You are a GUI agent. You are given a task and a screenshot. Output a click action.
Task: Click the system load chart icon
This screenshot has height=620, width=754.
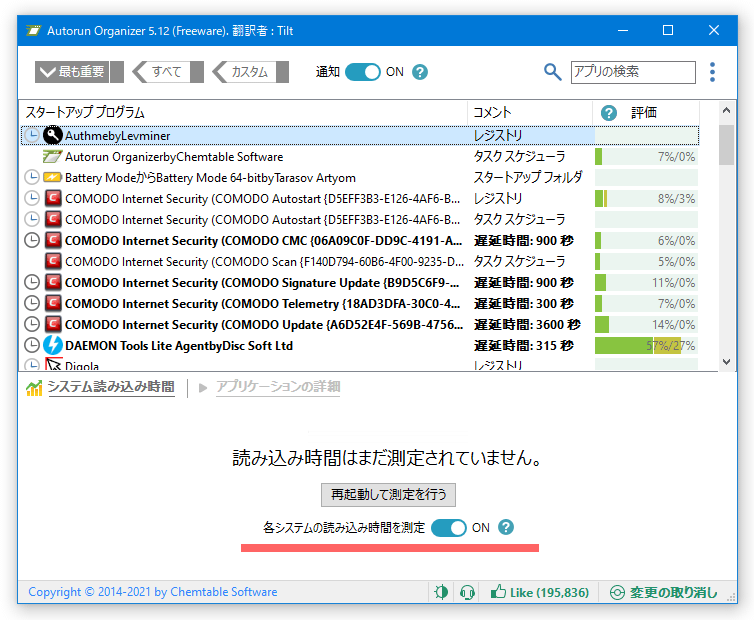pyautogui.click(x=34, y=388)
